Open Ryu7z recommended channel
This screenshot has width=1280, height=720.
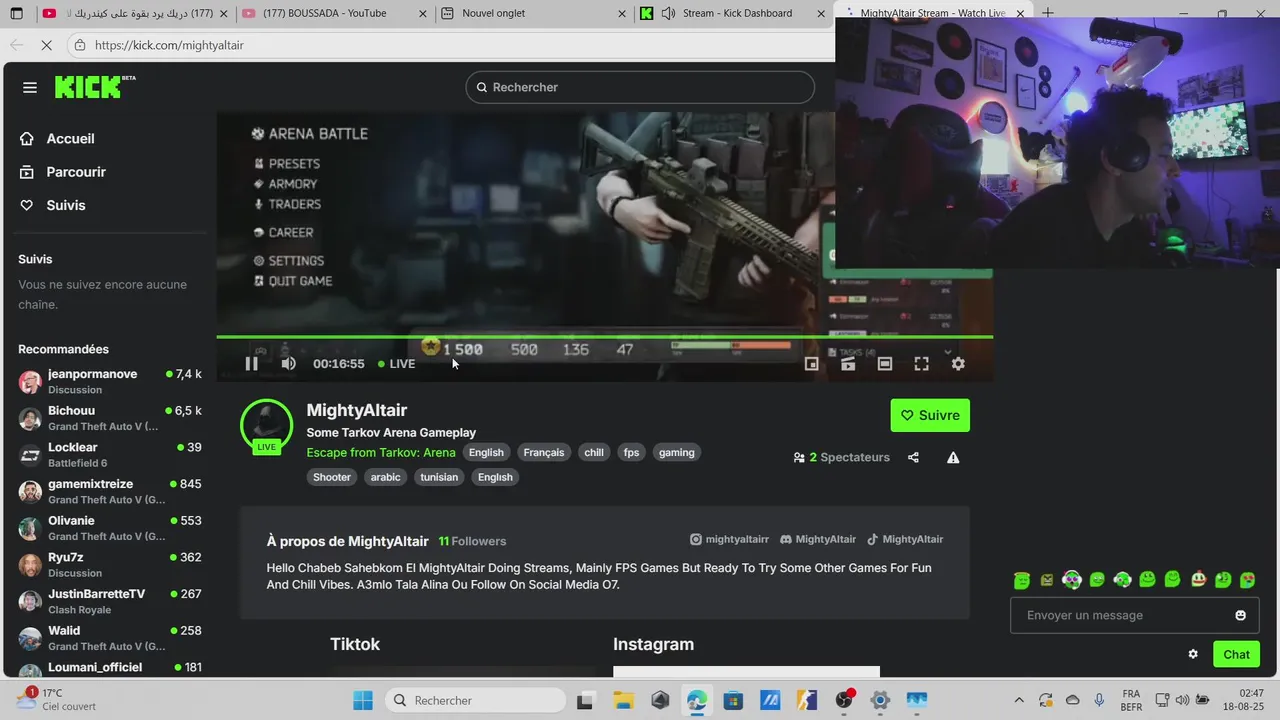click(x=110, y=565)
